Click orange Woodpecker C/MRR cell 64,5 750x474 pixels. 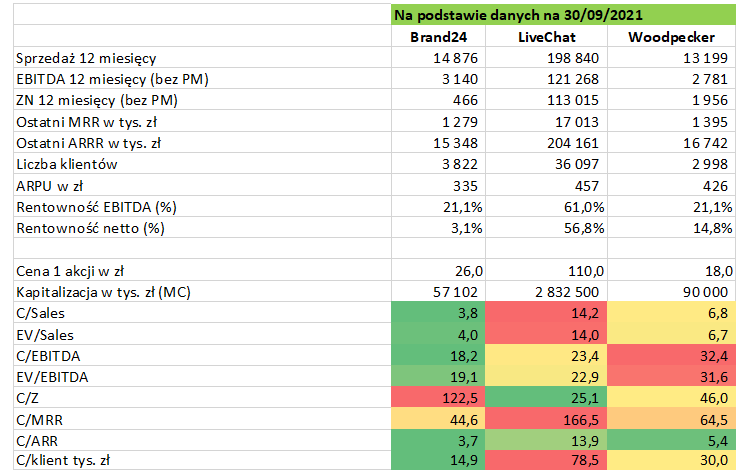tap(671, 419)
